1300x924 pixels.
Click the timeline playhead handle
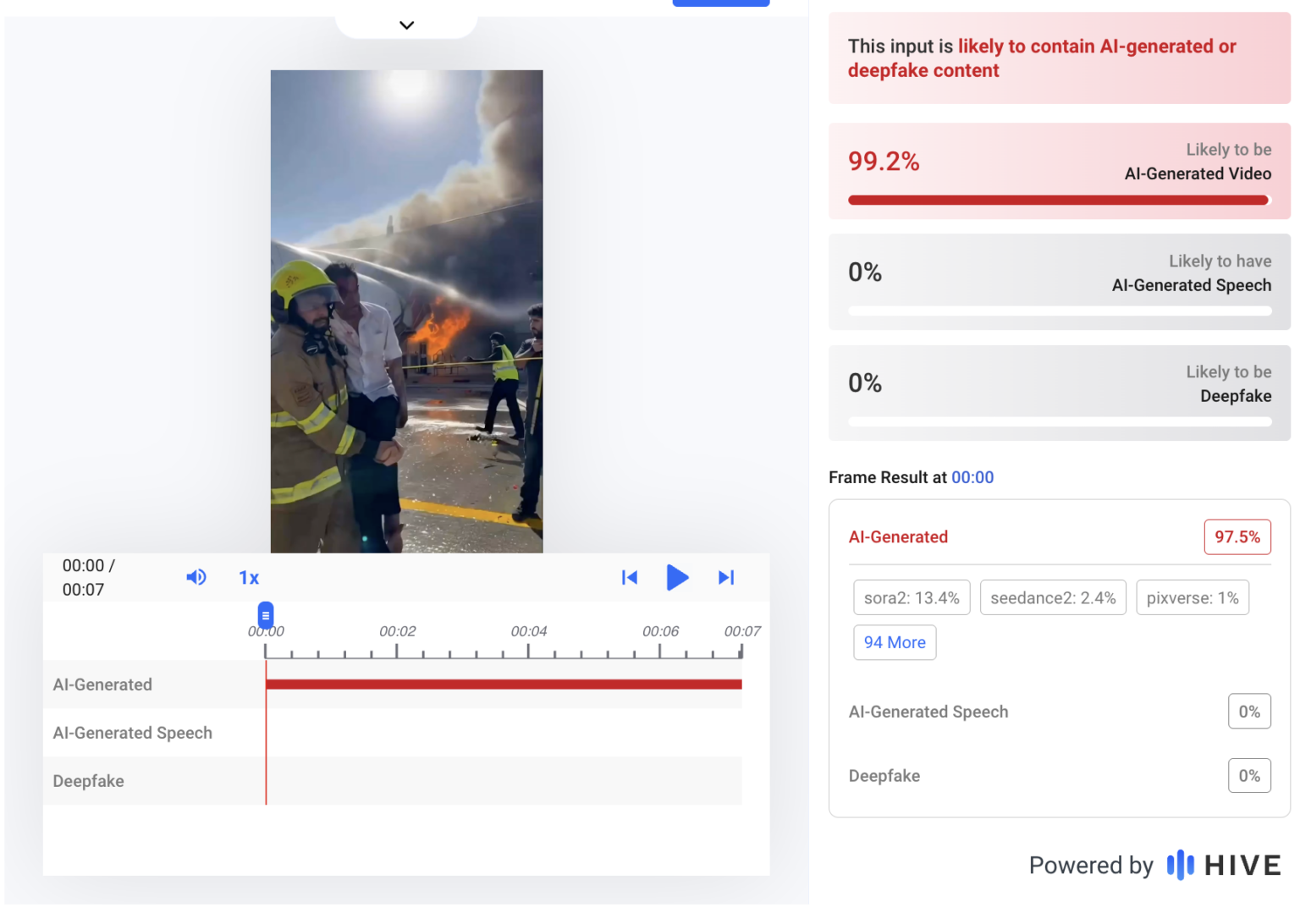pos(266,615)
